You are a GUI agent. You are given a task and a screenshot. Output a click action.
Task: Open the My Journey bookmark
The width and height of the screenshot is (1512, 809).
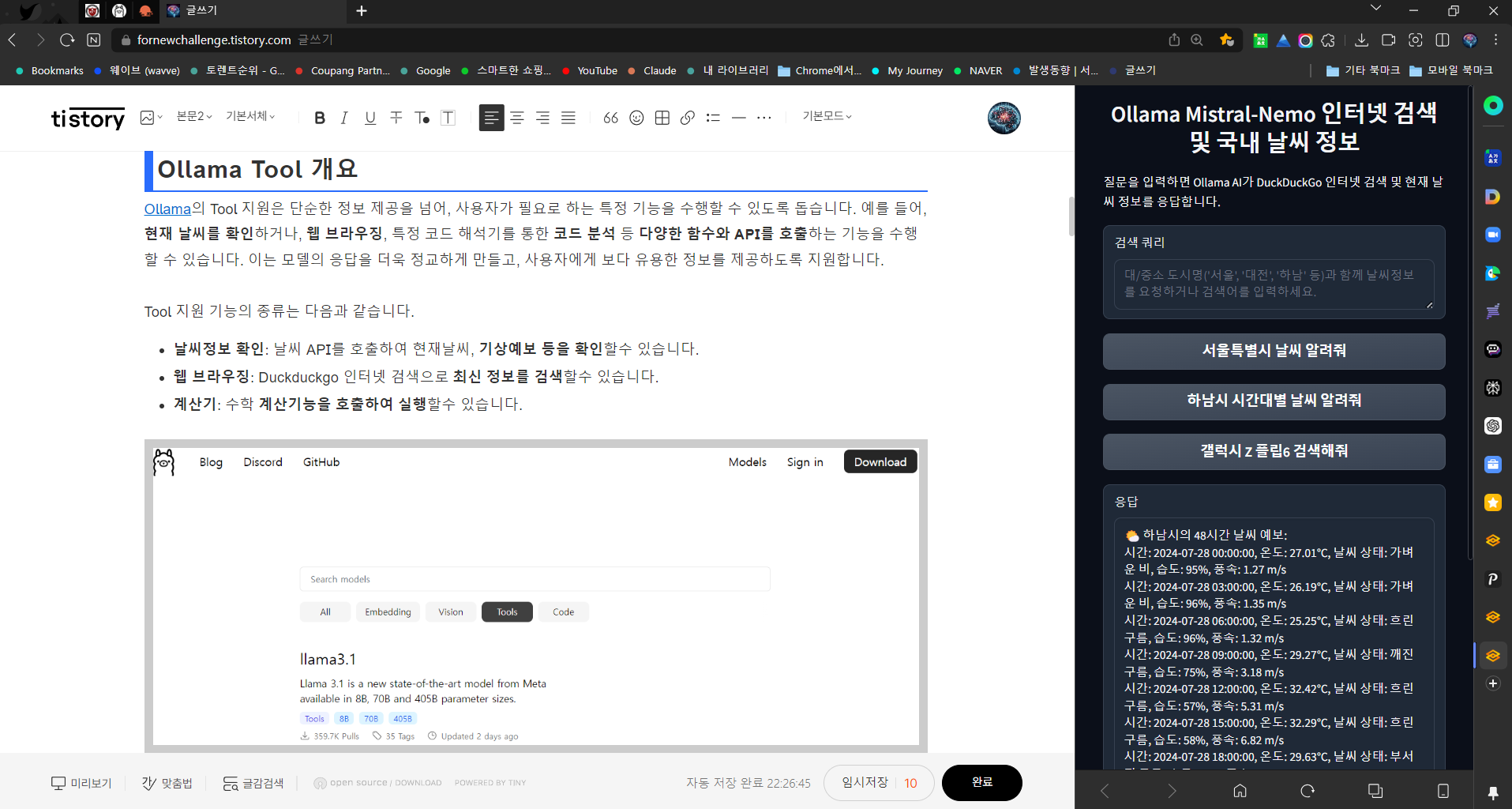pyautogui.click(x=907, y=70)
